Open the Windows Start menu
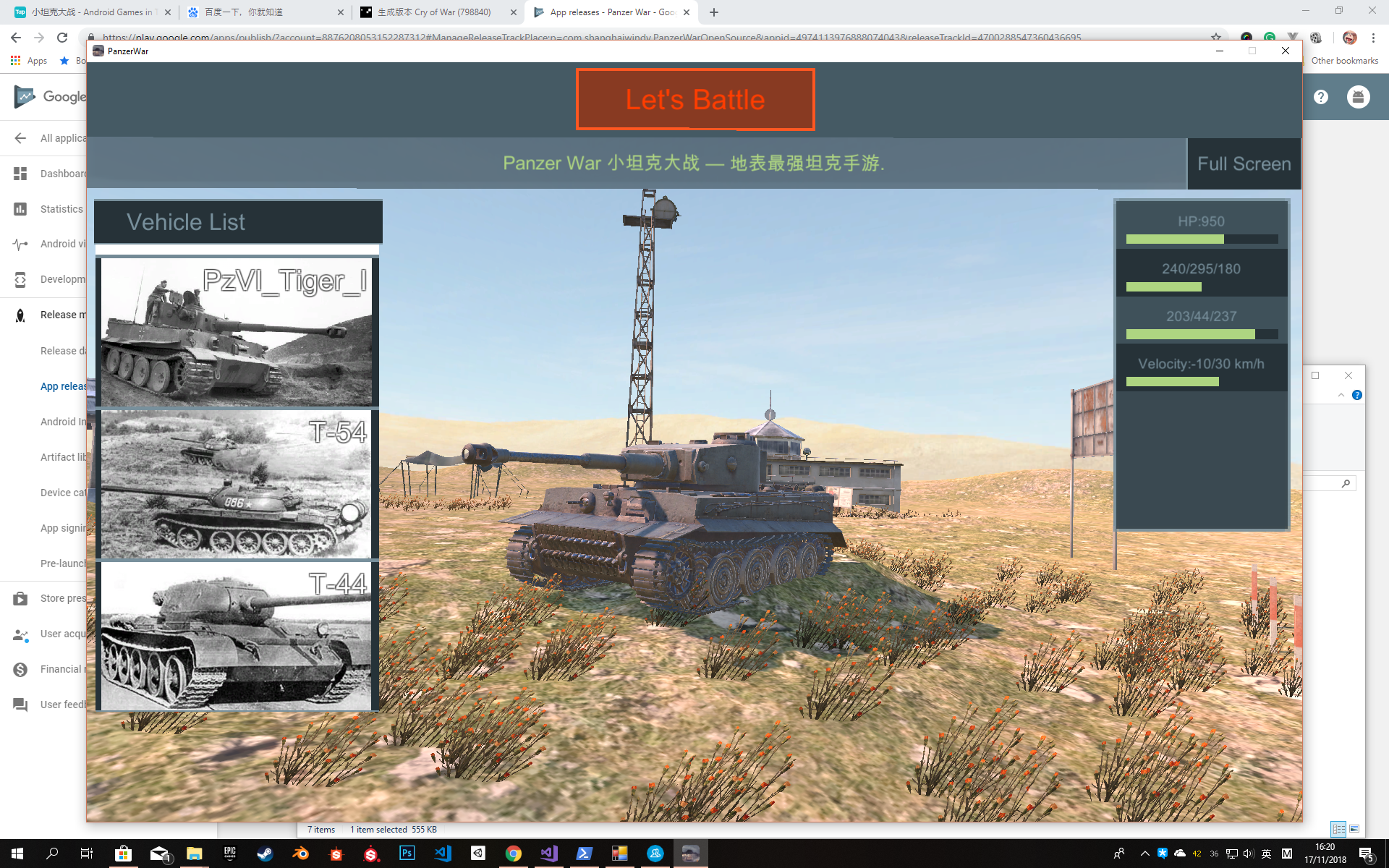Screen dimensions: 1389x868 (x=17, y=854)
